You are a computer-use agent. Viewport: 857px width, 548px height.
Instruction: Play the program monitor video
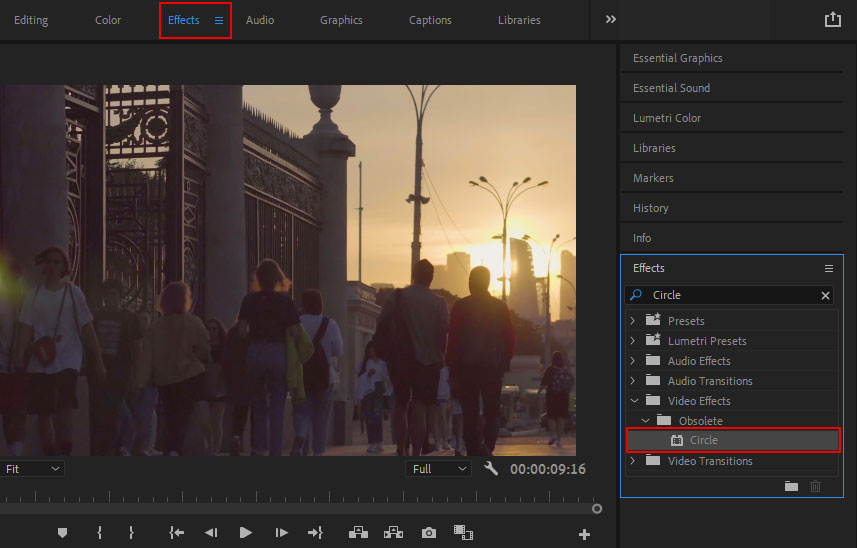(246, 533)
